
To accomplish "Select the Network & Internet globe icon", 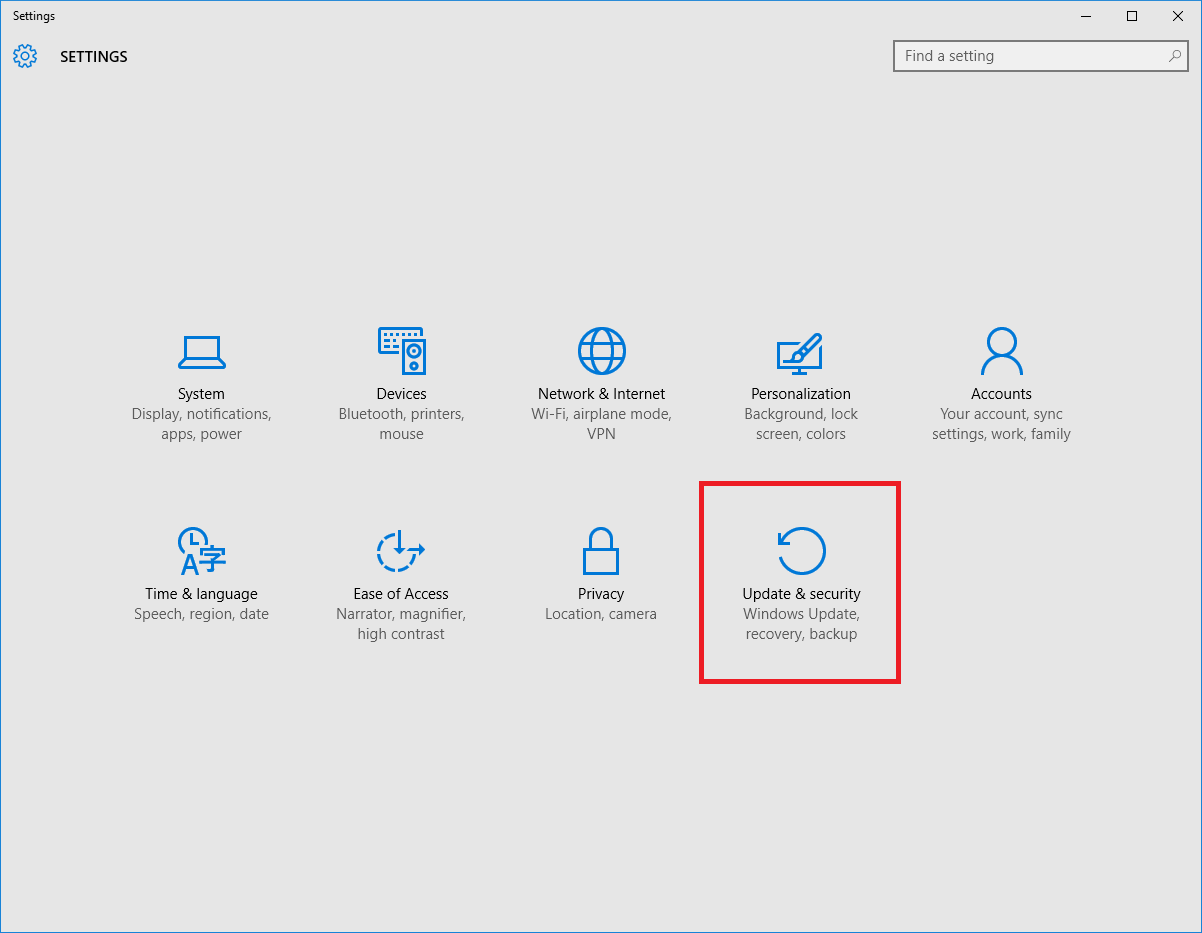I will point(601,351).
